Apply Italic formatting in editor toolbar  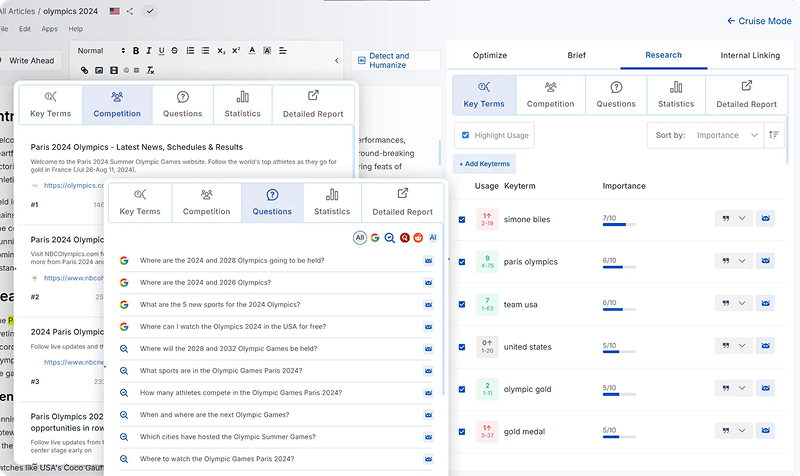coord(148,51)
